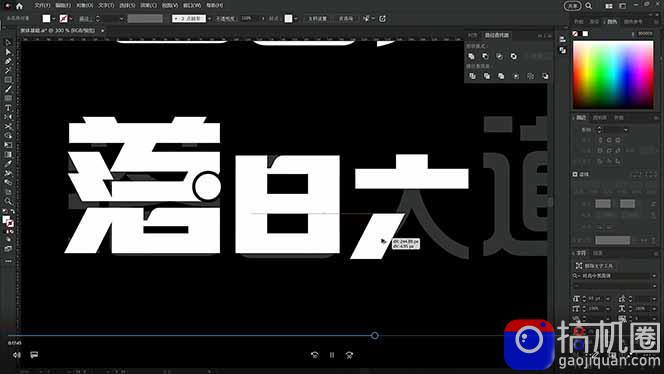Click fill color swatch in control bar
The image size is (664, 374).
[x=46, y=19]
